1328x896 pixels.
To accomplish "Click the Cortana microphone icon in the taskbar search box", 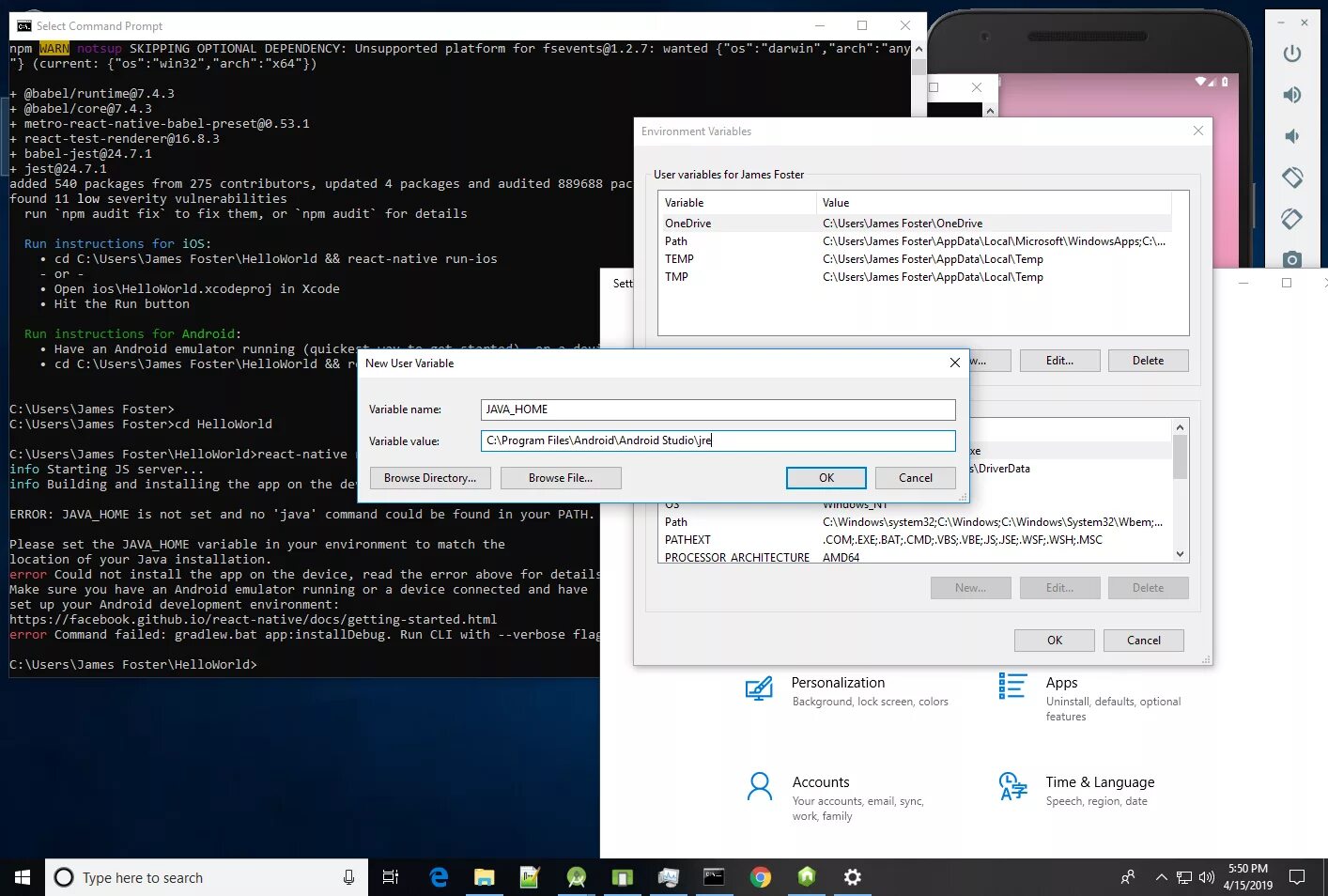I will pyautogui.click(x=348, y=877).
